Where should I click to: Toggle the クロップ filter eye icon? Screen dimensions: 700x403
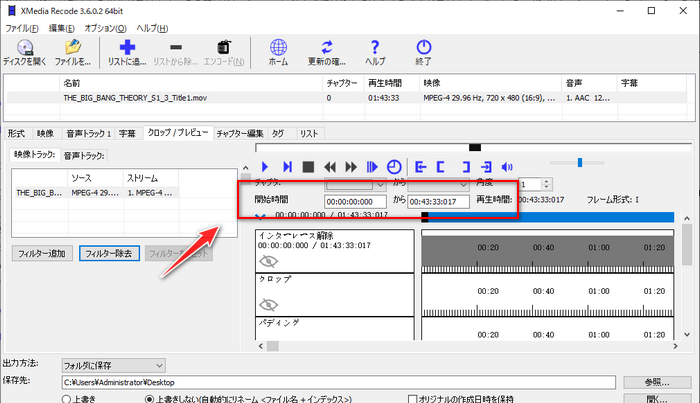pos(269,304)
